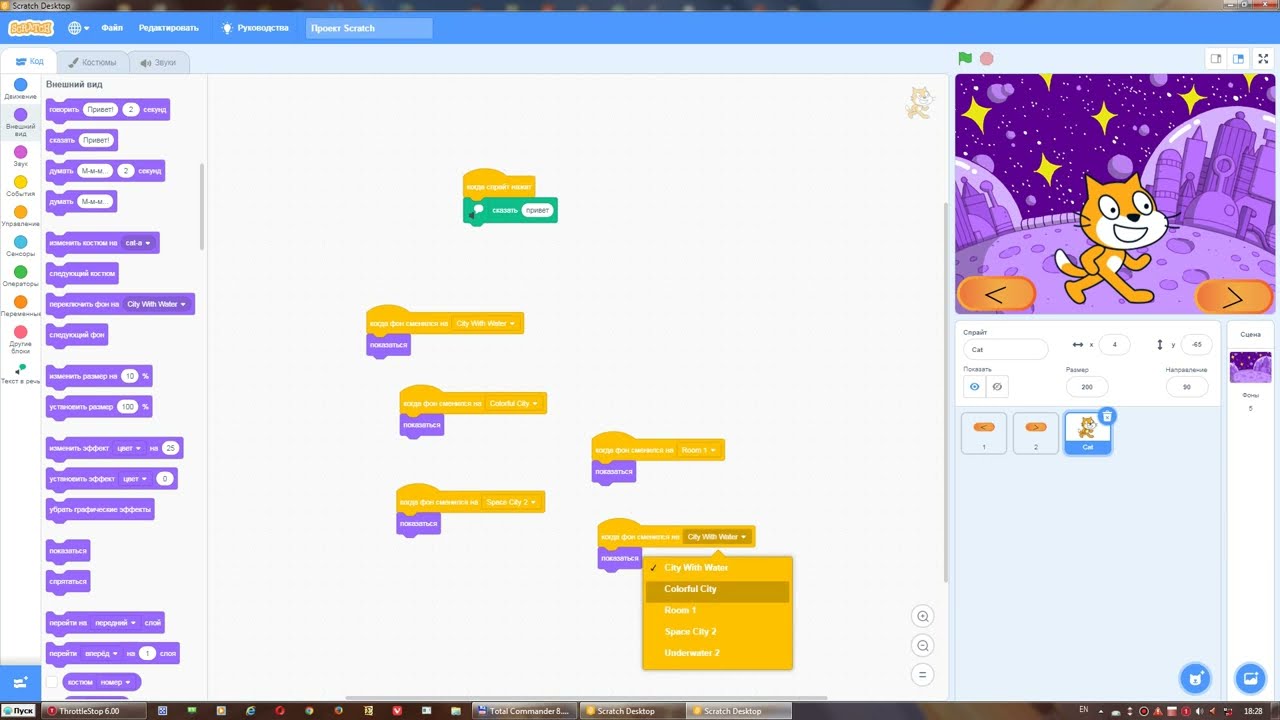Click the choose backdrop button
1280x720 pixels.
(1250, 679)
